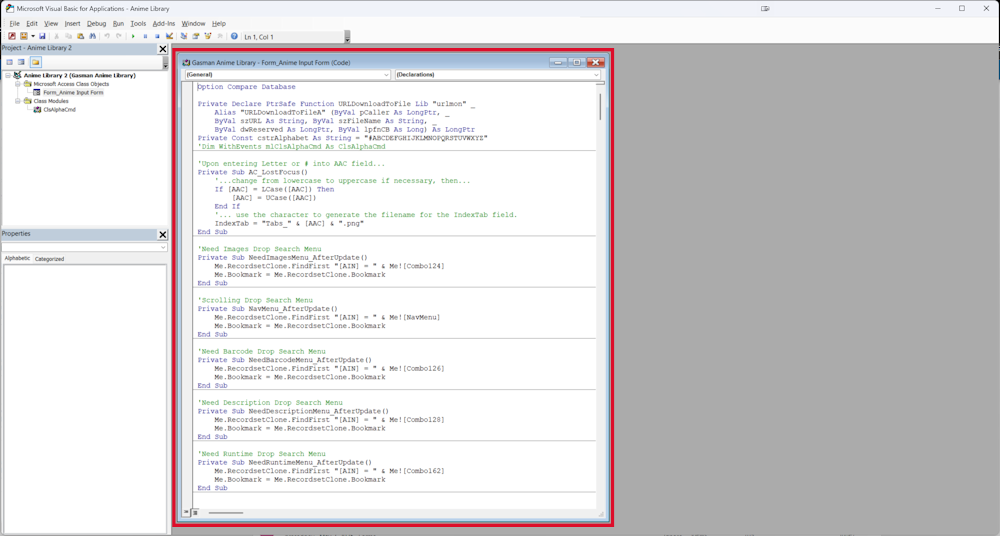The width and height of the screenshot is (1000, 536).
Task: Save the project with the floppy disk icon
Action: (x=42, y=36)
